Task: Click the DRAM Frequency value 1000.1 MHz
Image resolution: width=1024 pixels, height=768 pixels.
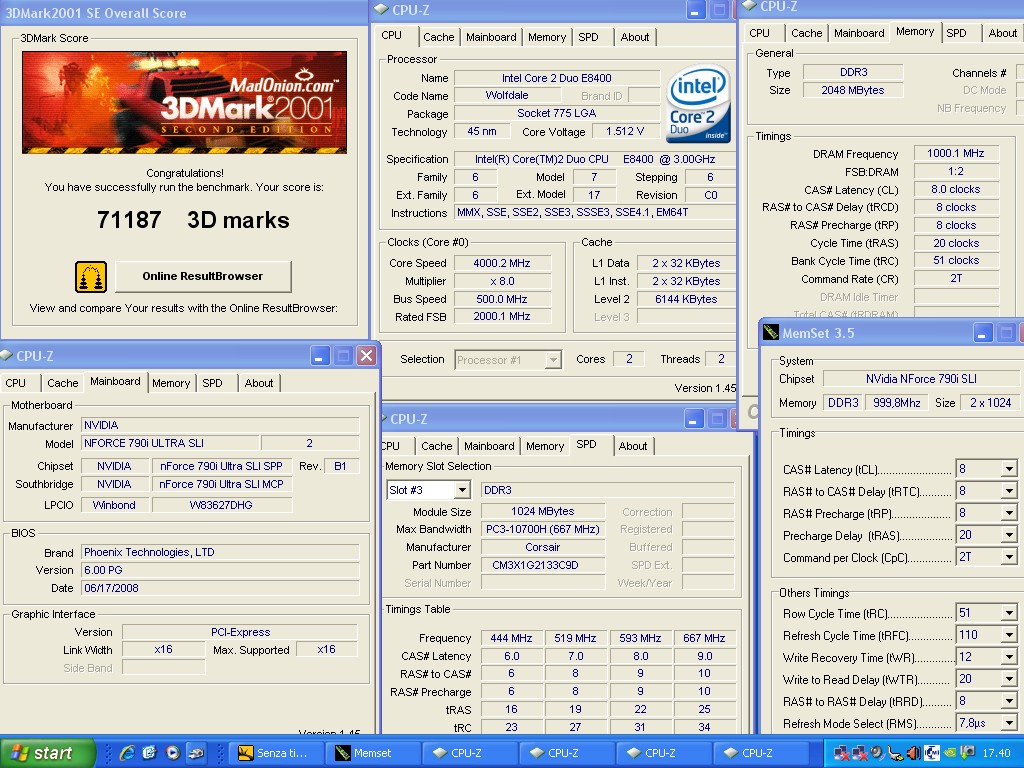Action: click(x=955, y=153)
